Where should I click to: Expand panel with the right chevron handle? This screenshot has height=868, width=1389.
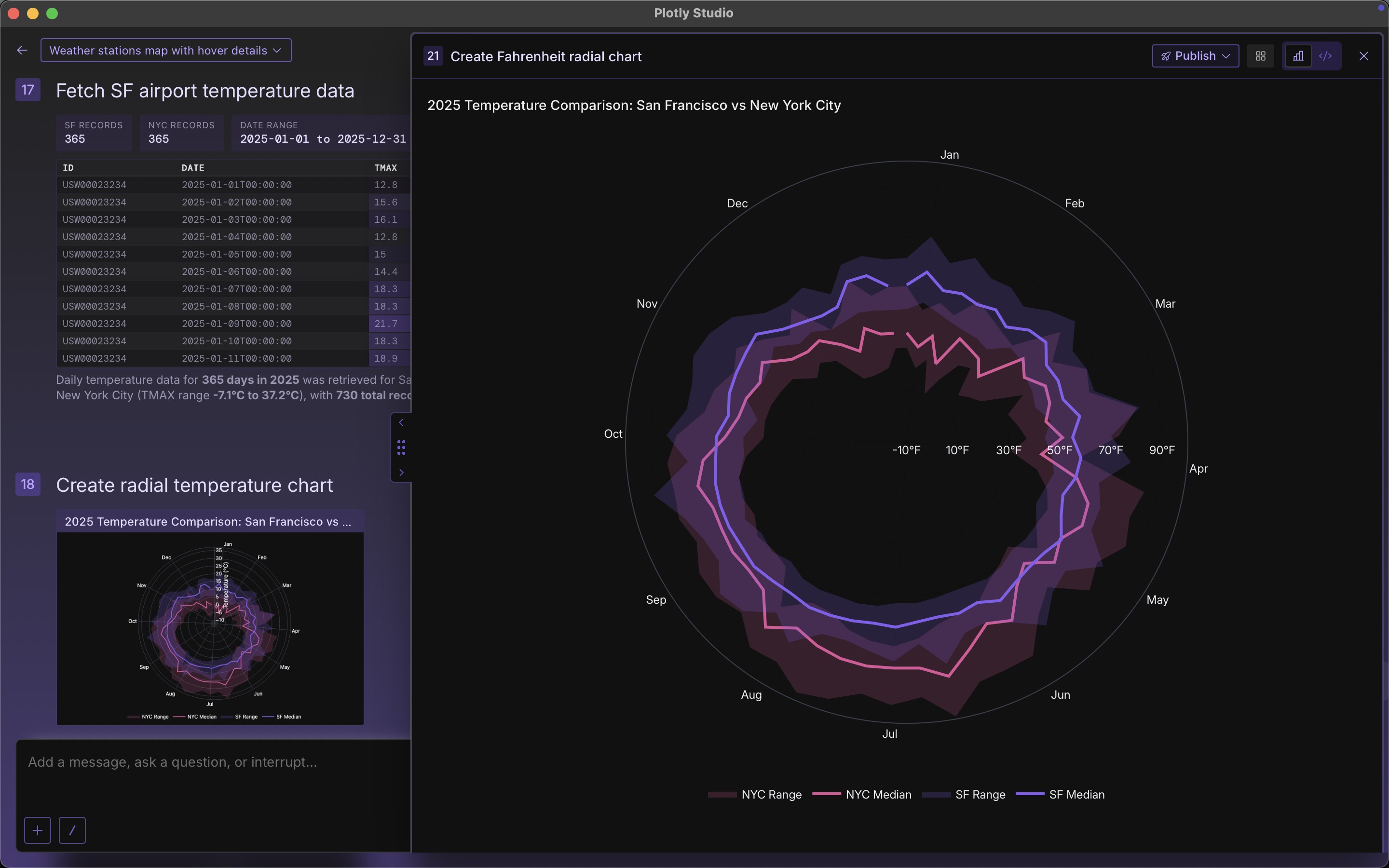pos(401,473)
